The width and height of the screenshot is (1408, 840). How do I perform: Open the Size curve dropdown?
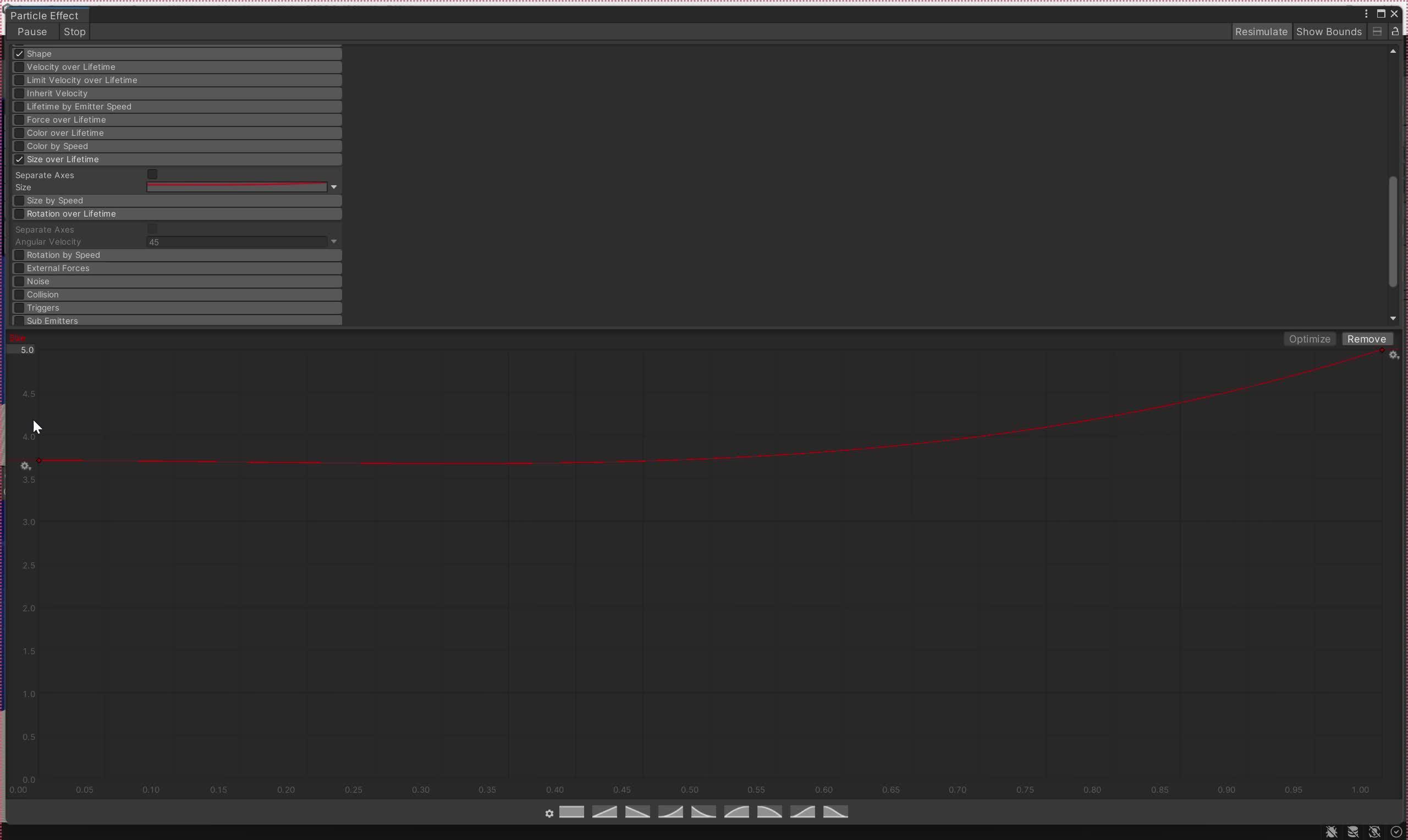point(333,187)
